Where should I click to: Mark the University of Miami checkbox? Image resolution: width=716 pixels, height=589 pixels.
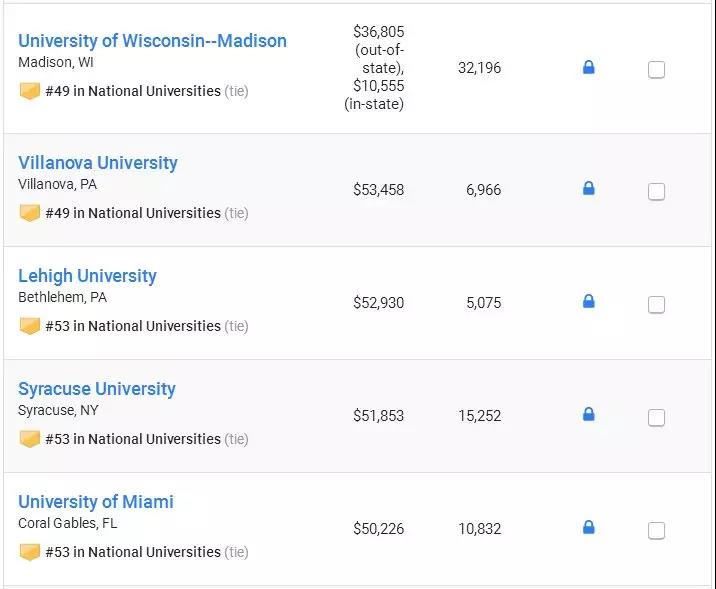(x=656, y=531)
